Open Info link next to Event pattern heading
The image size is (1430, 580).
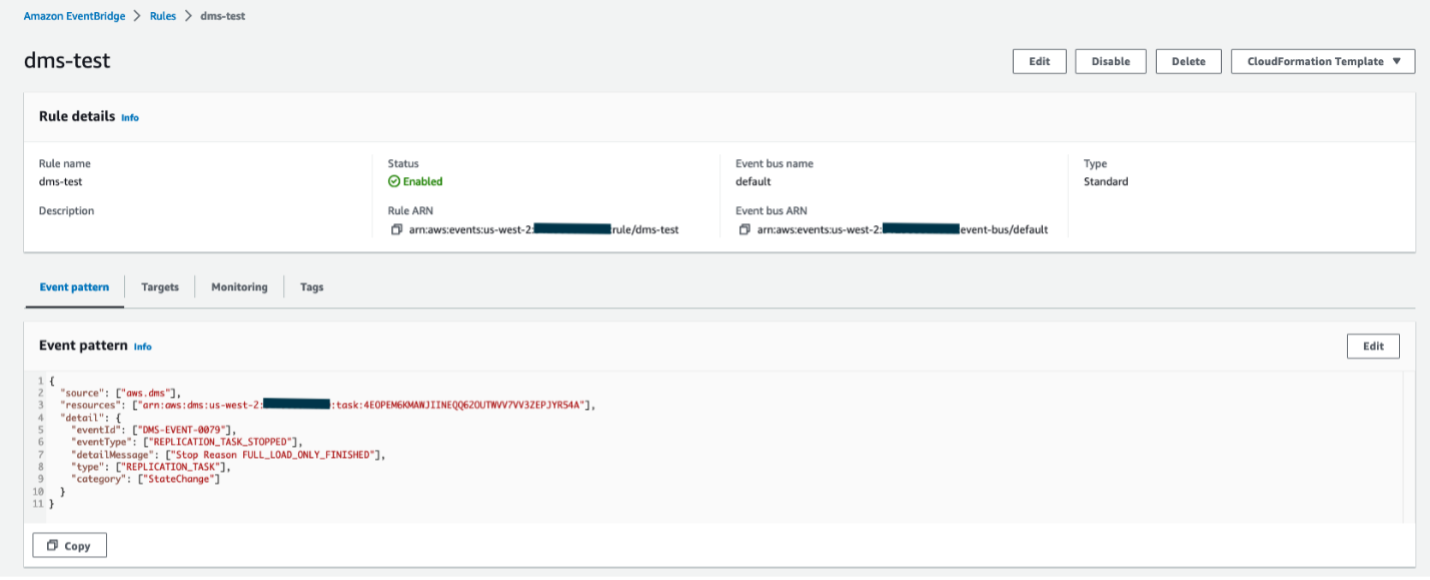[x=143, y=347]
